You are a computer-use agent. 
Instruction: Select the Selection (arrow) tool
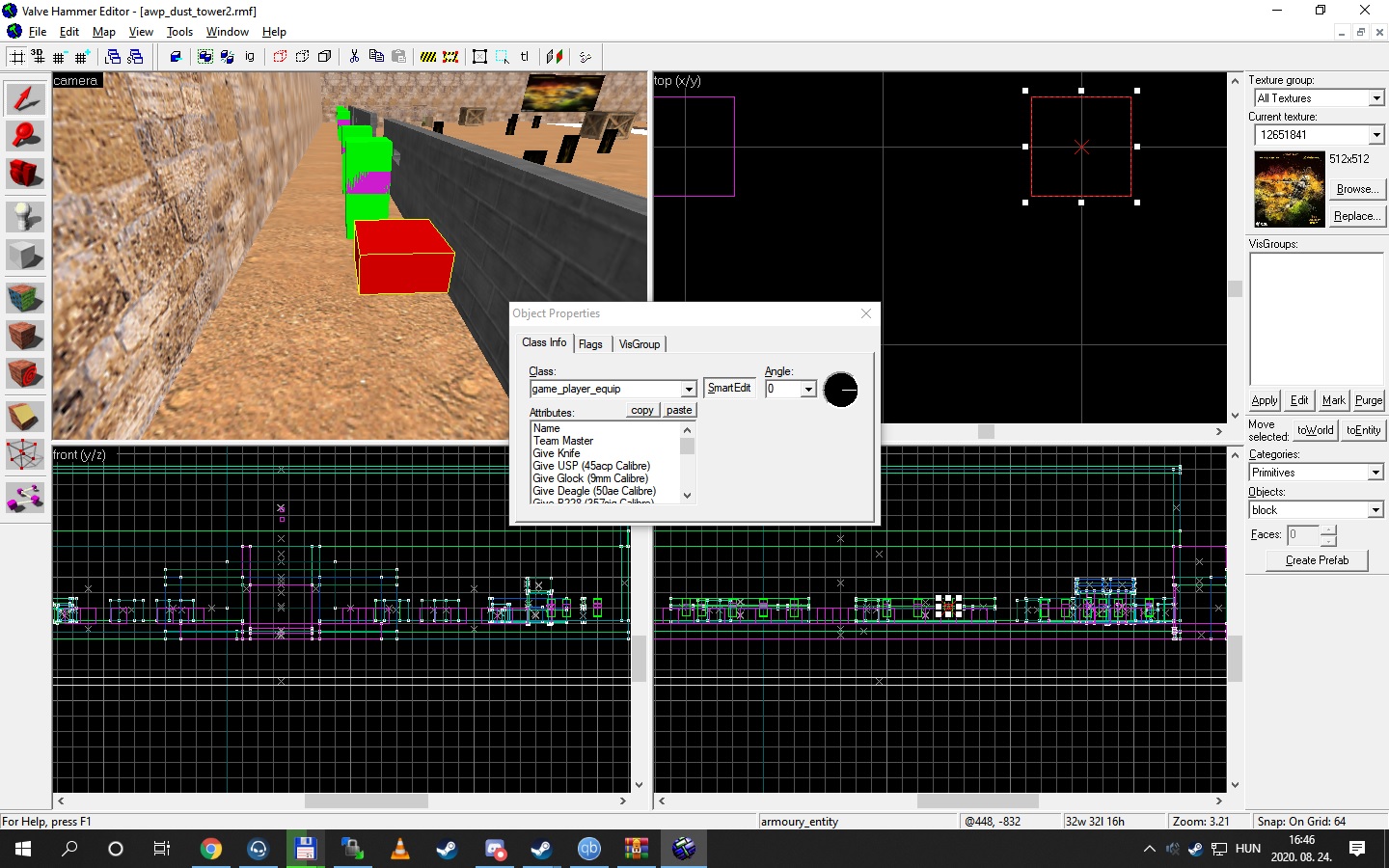(25, 97)
